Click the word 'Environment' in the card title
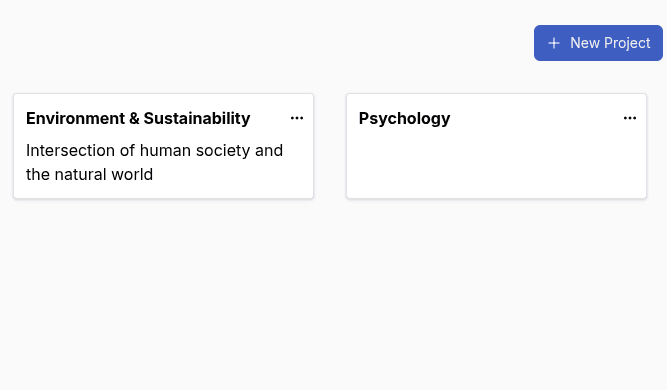The image size is (667, 390). click(x=75, y=118)
